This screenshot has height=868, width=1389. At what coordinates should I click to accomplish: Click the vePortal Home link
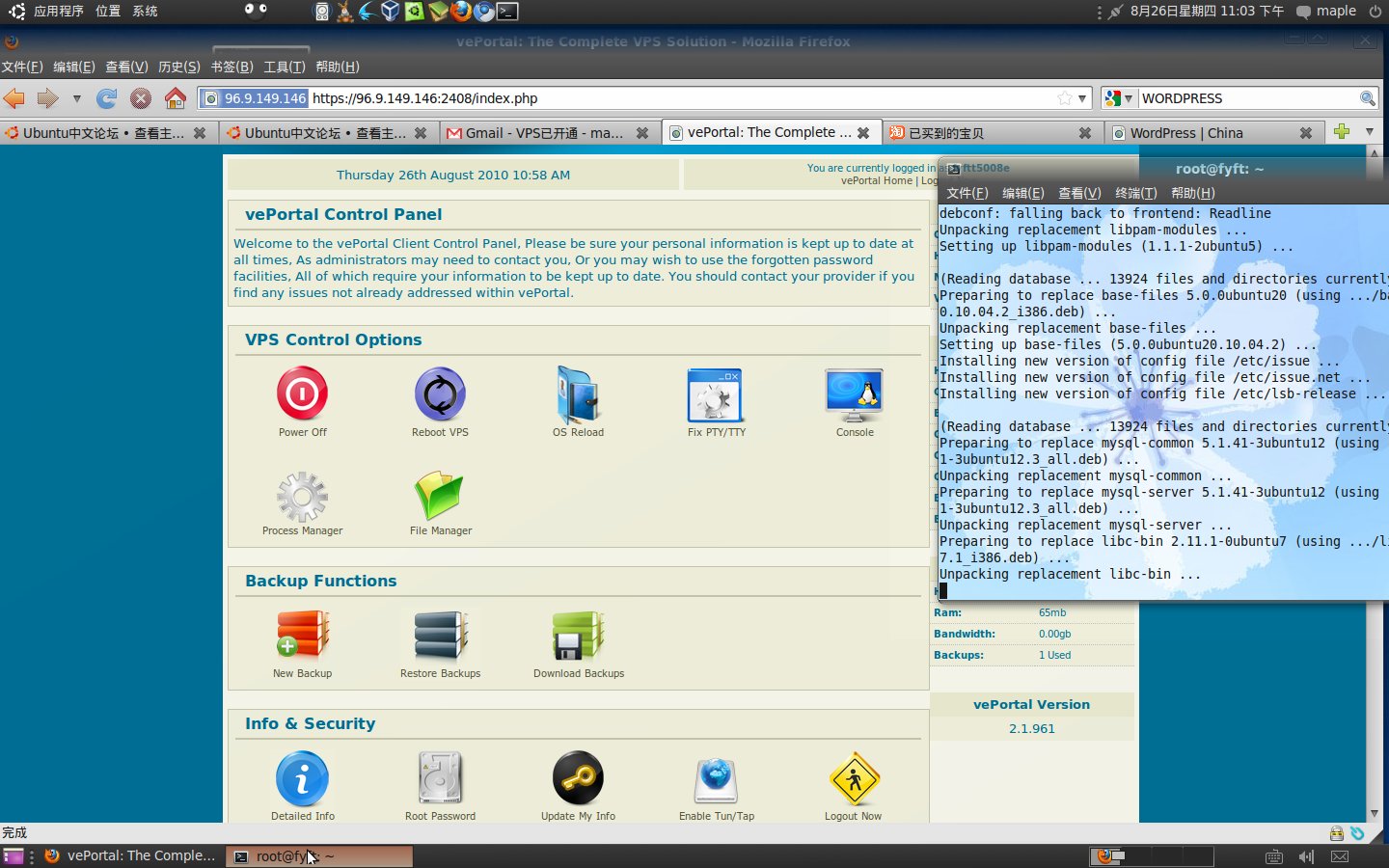pos(876,180)
